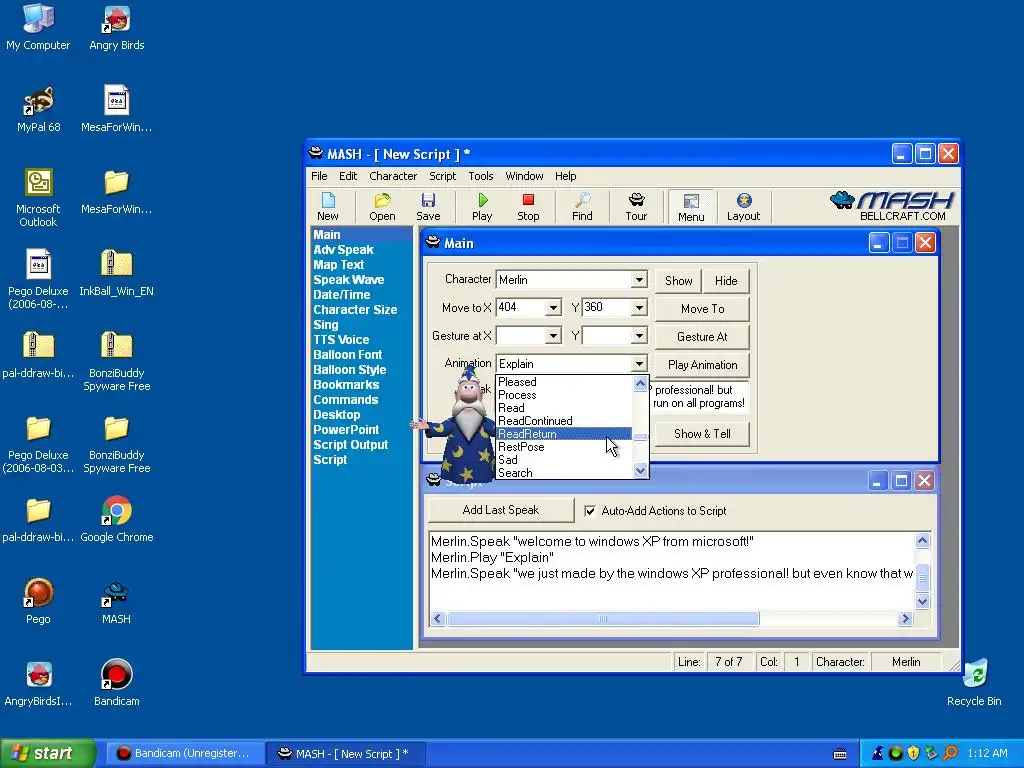The width and height of the screenshot is (1024, 768).
Task: Open the Find toolbar icon
Action: click(582, 206)
